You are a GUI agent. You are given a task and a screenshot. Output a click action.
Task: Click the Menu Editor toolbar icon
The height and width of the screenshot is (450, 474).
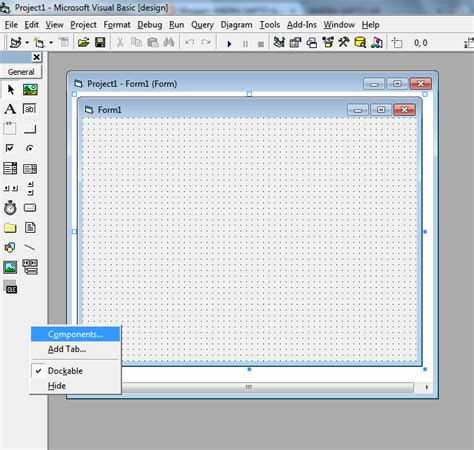point(63,42)
